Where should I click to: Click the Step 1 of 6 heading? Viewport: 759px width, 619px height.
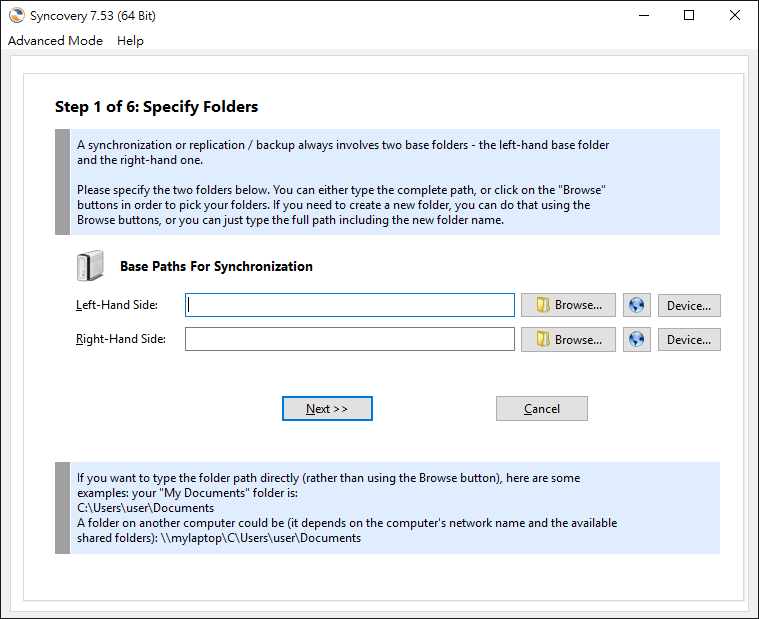(x=156, y=106)
